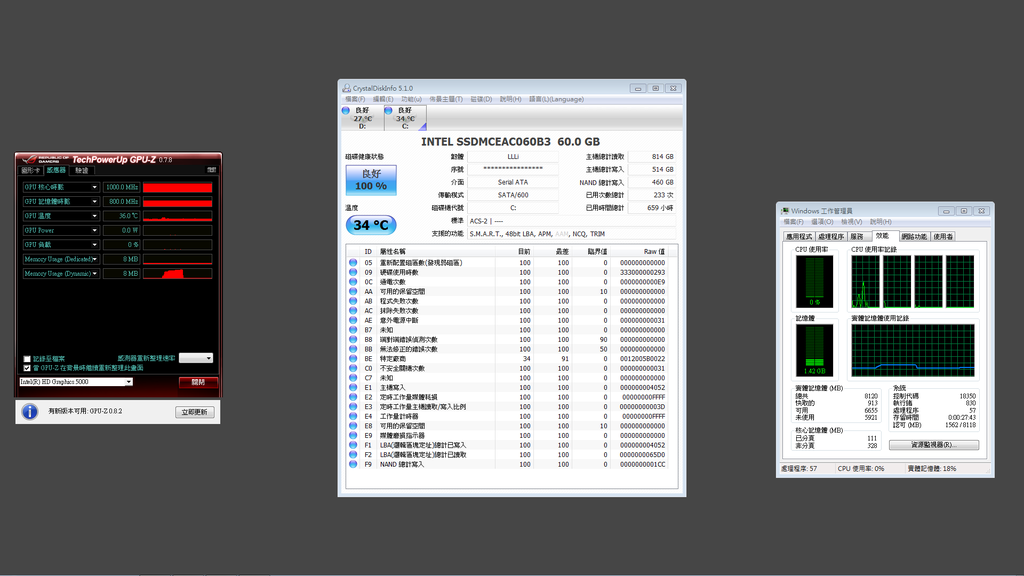Screen dimensions: 1024x576
Task: Click the 屬性名稱 column header
Action: pos(392,251)
